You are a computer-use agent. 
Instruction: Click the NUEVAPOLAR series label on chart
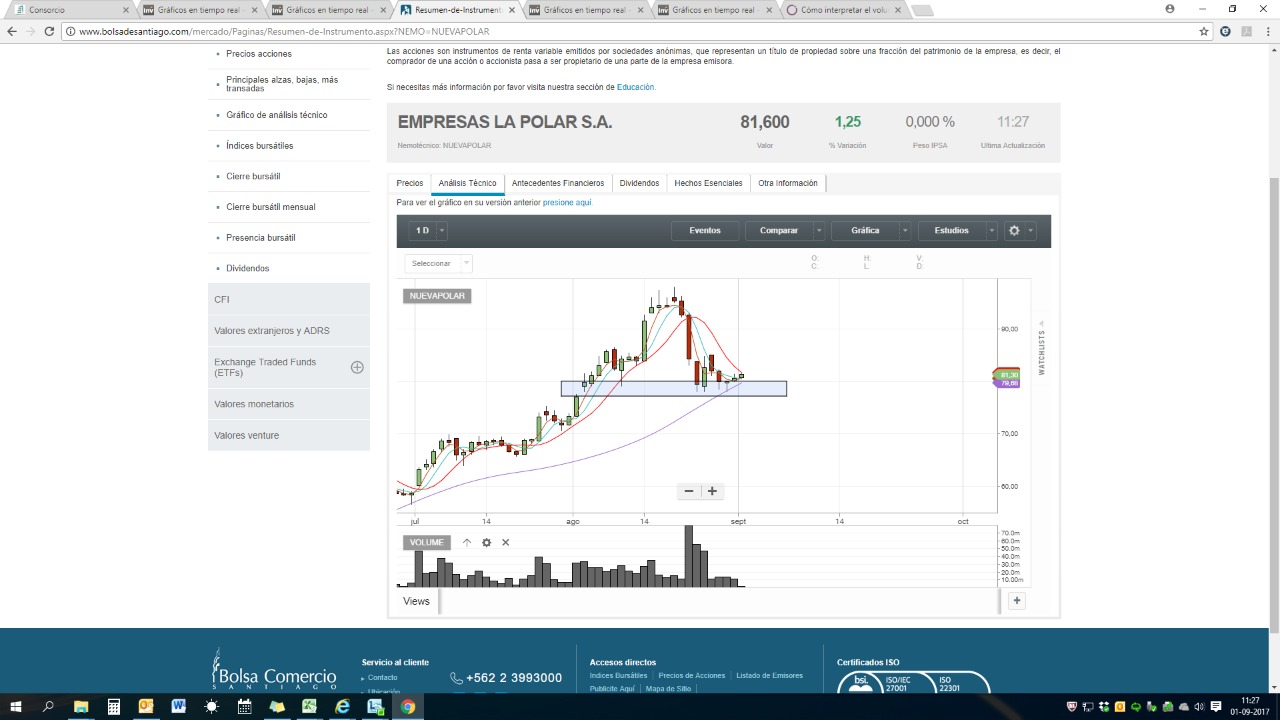[437, 296]
